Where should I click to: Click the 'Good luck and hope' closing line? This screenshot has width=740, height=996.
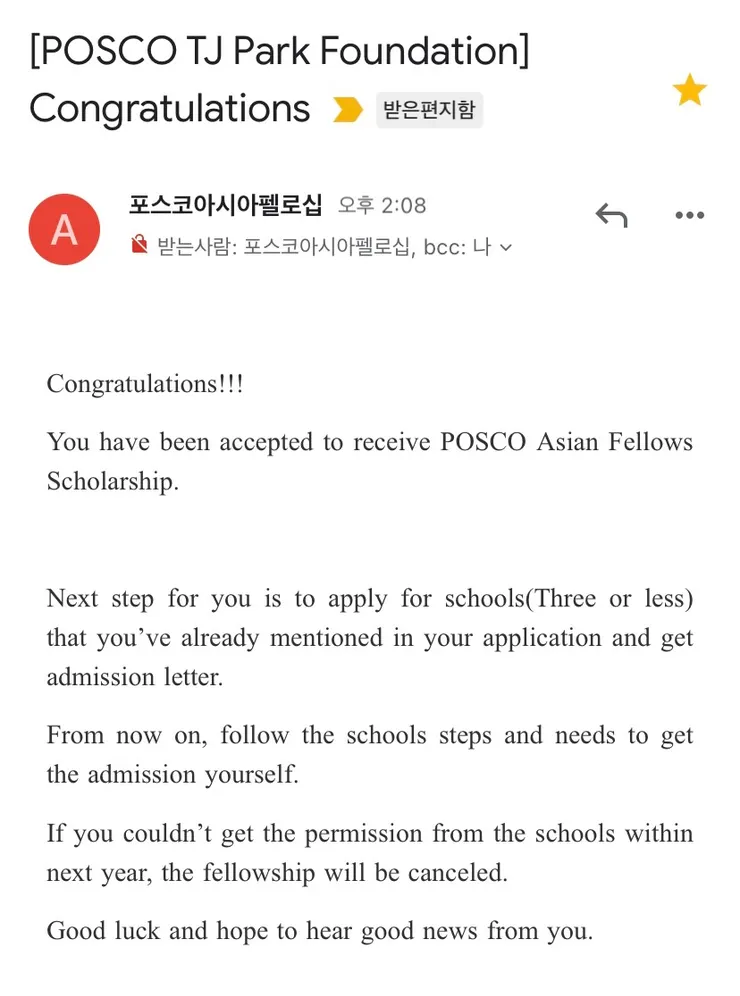point(320,931)
